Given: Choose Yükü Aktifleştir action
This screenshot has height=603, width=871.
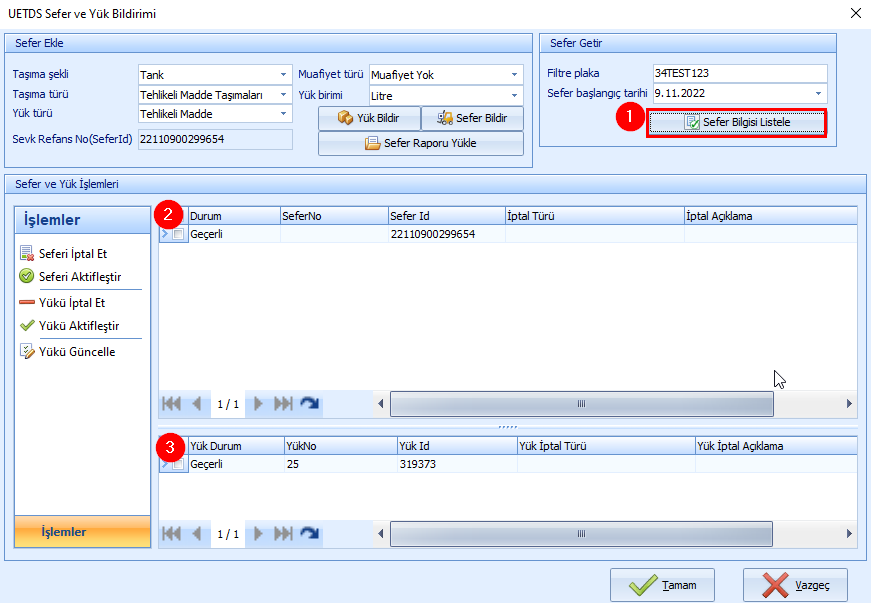Looking at the screenshot, I should [69, 326].
